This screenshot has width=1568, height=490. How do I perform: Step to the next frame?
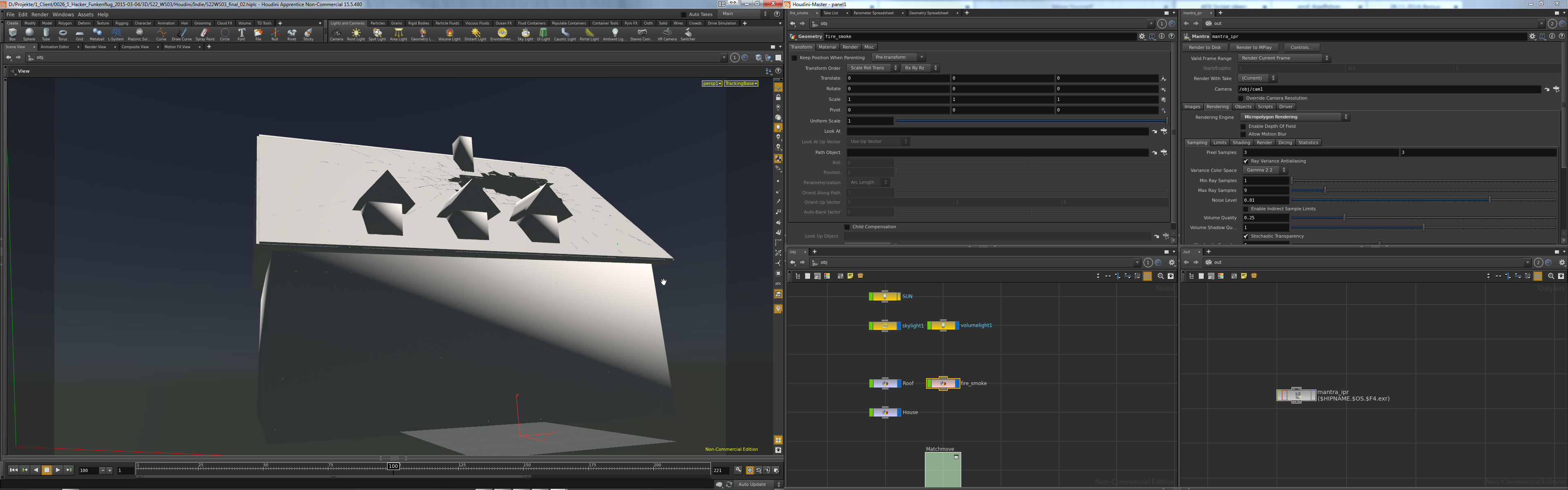point(69,470)
